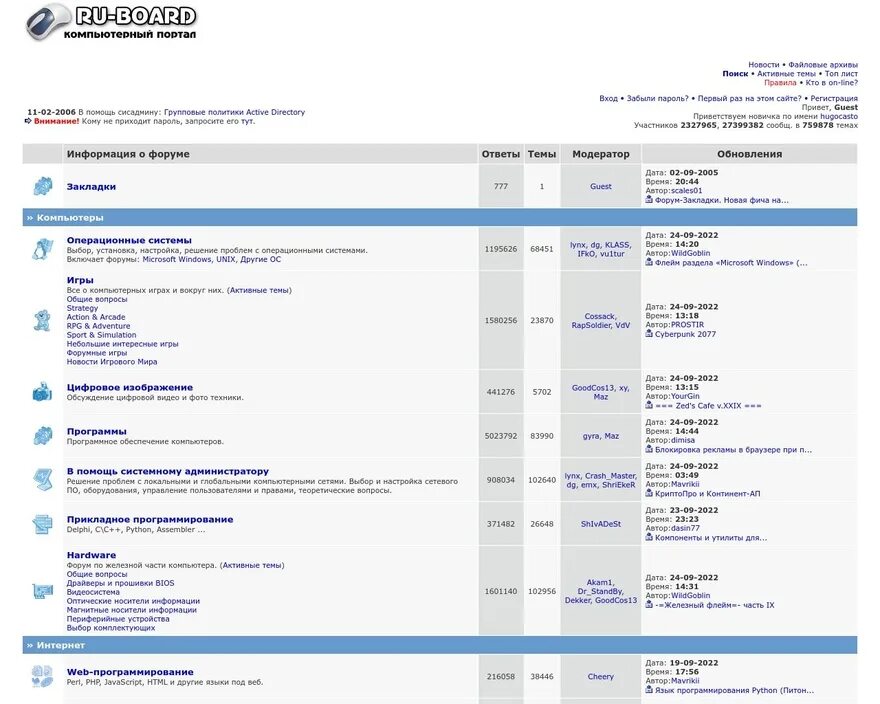
Task: Open the Другие ОС subforum
Action: 260,259
